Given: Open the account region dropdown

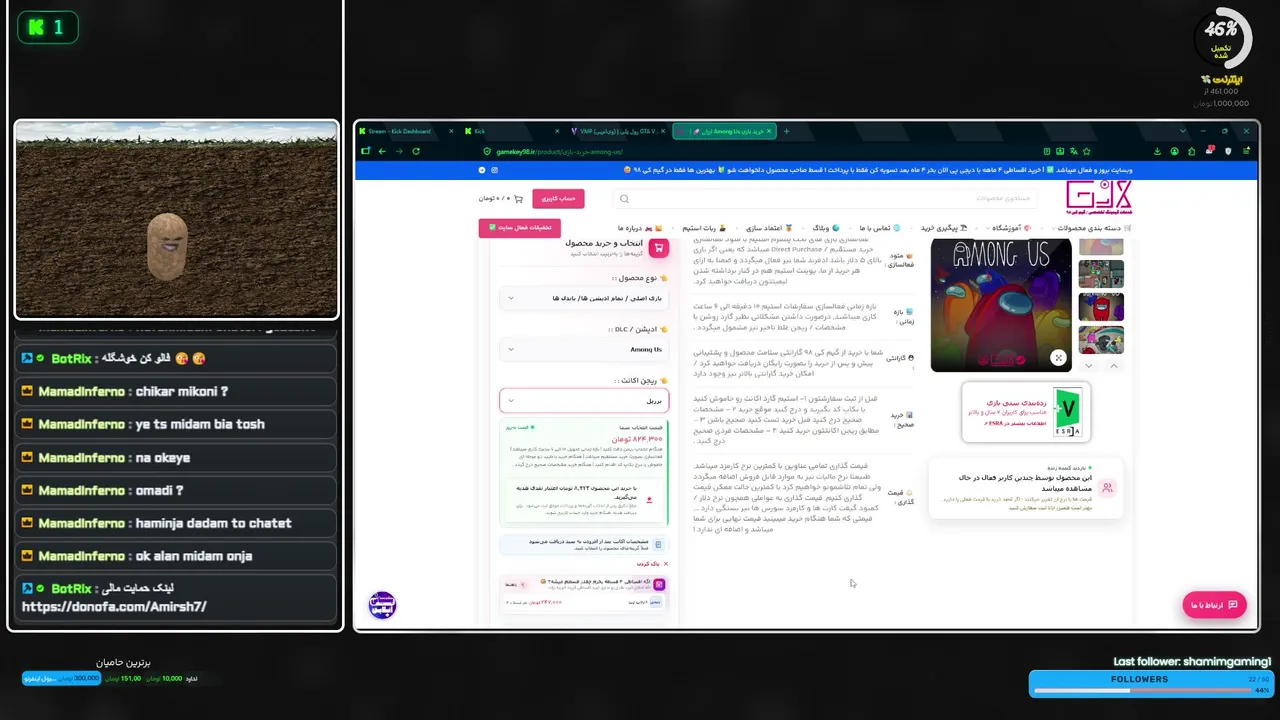Looking at the screenshot, I should pos(584,400).
